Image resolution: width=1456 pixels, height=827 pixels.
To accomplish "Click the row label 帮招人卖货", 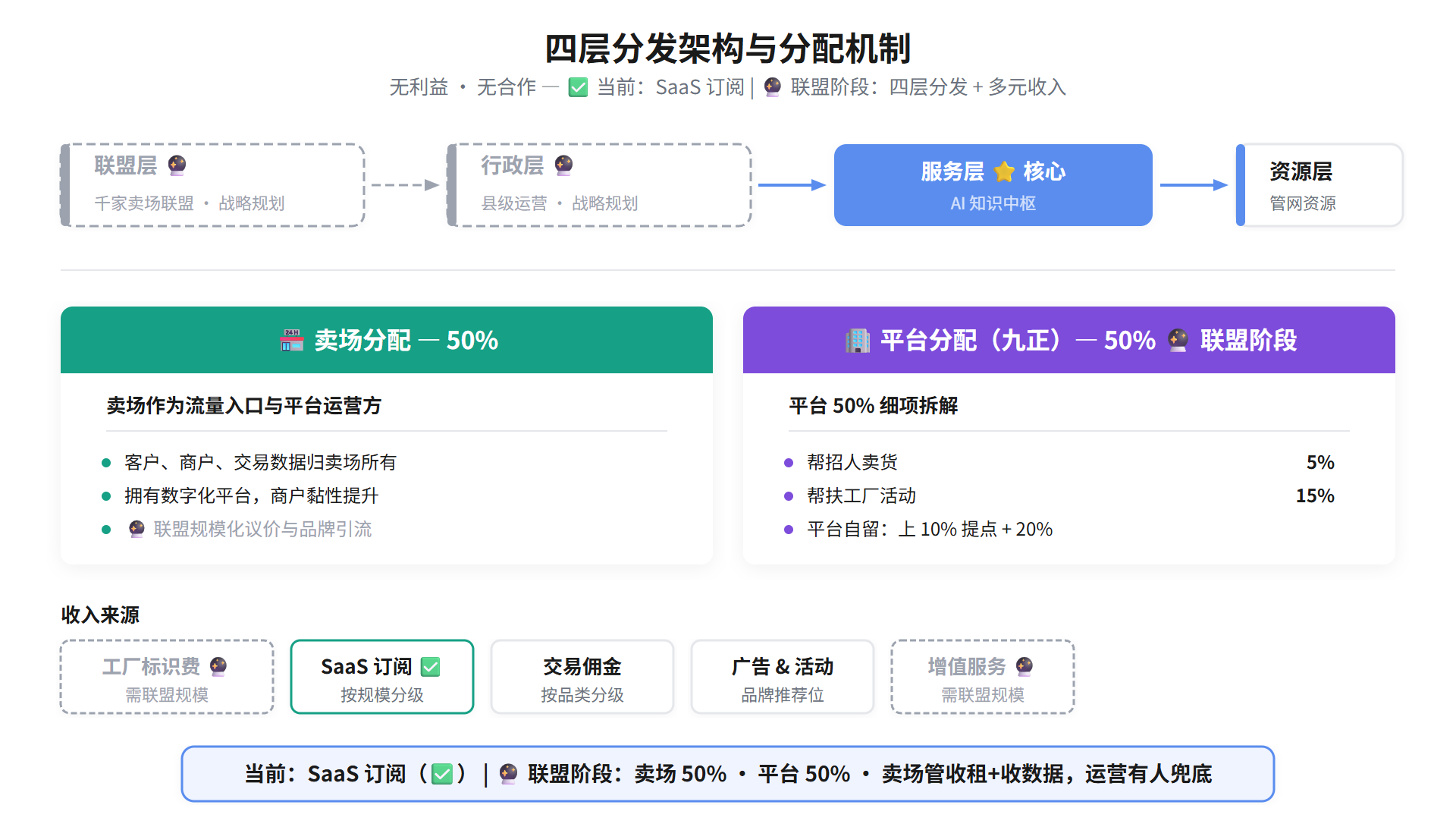I will (852, 462).
